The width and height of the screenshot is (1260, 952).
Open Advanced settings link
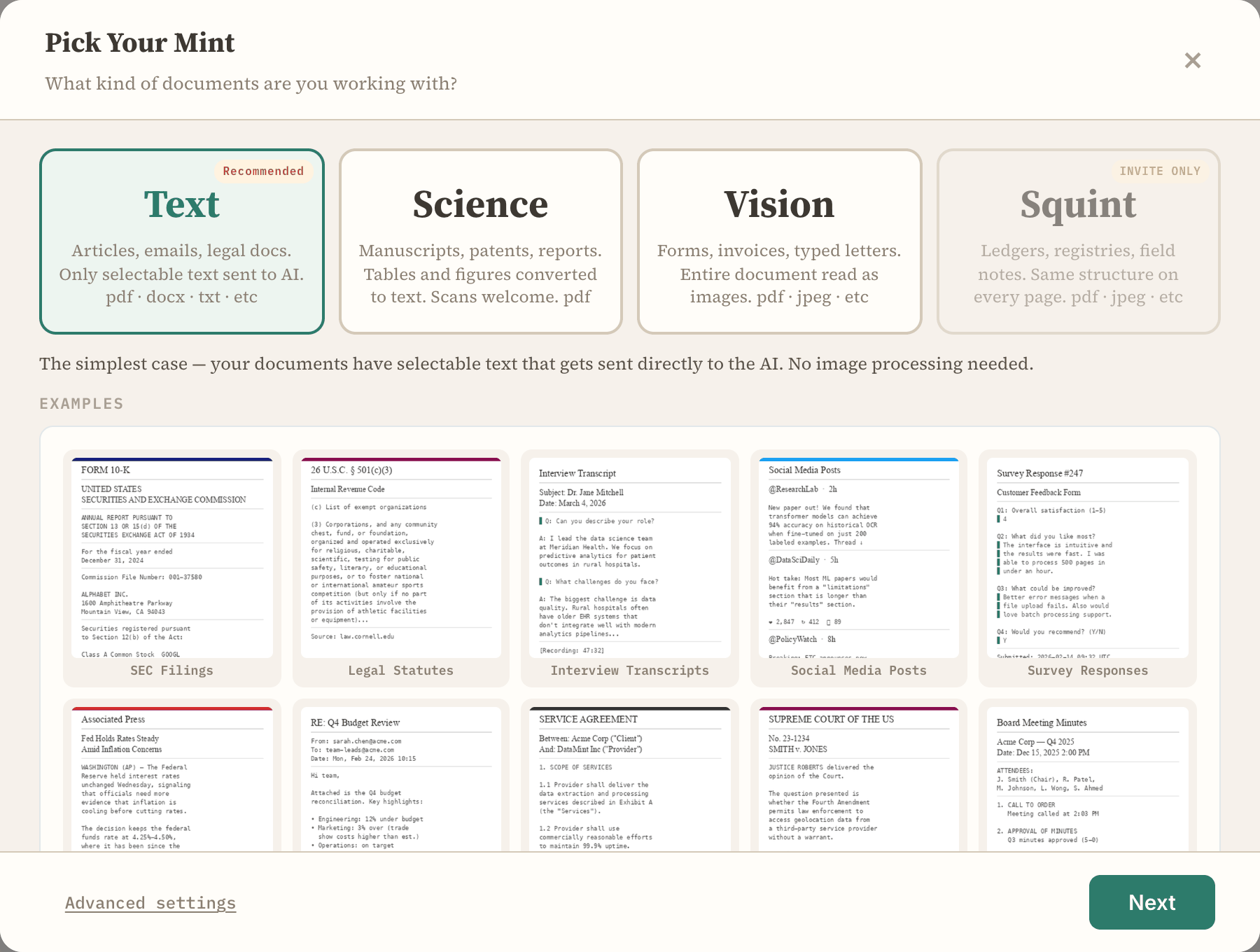click(x=150, y=903)
